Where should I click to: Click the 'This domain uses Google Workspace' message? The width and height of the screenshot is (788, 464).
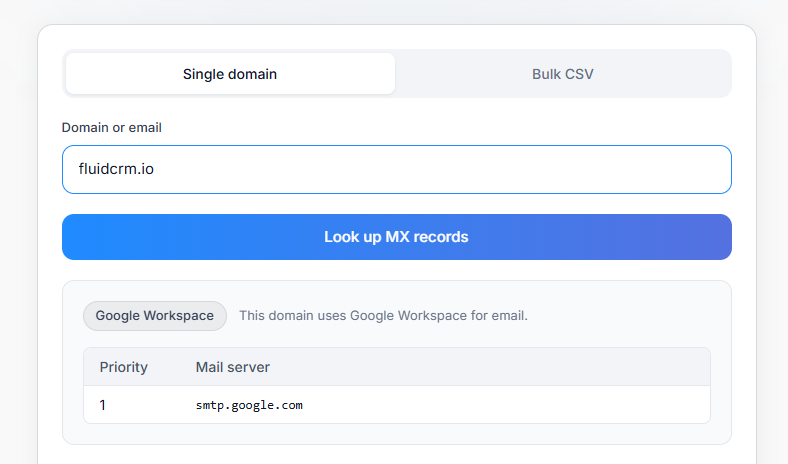point(383,316)
